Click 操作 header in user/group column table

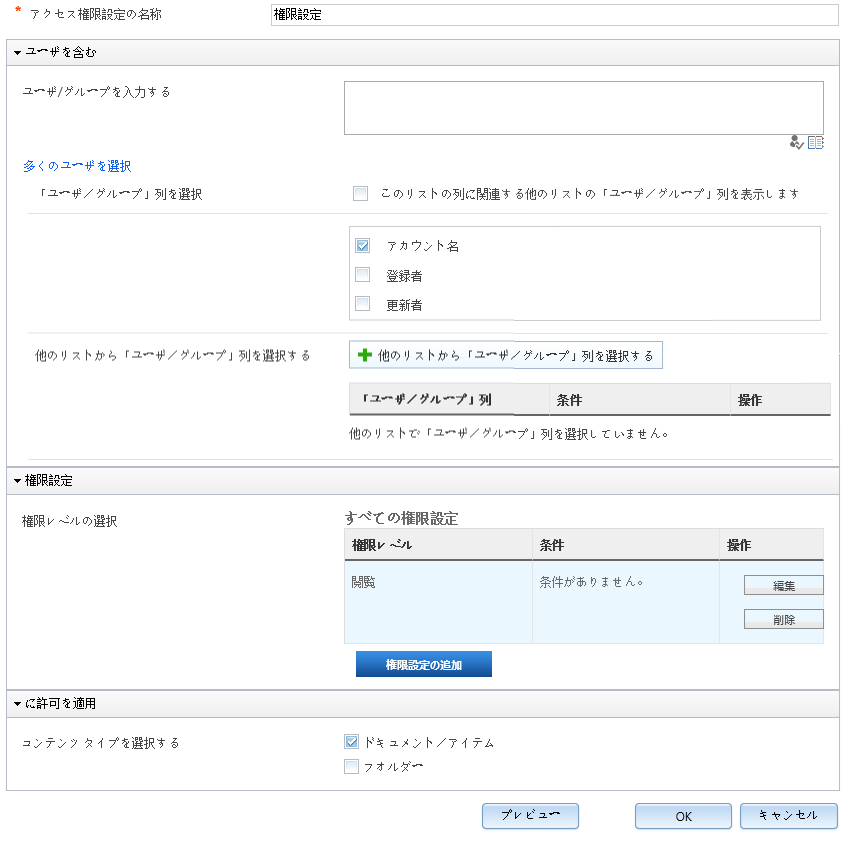[x=780, y=399]
